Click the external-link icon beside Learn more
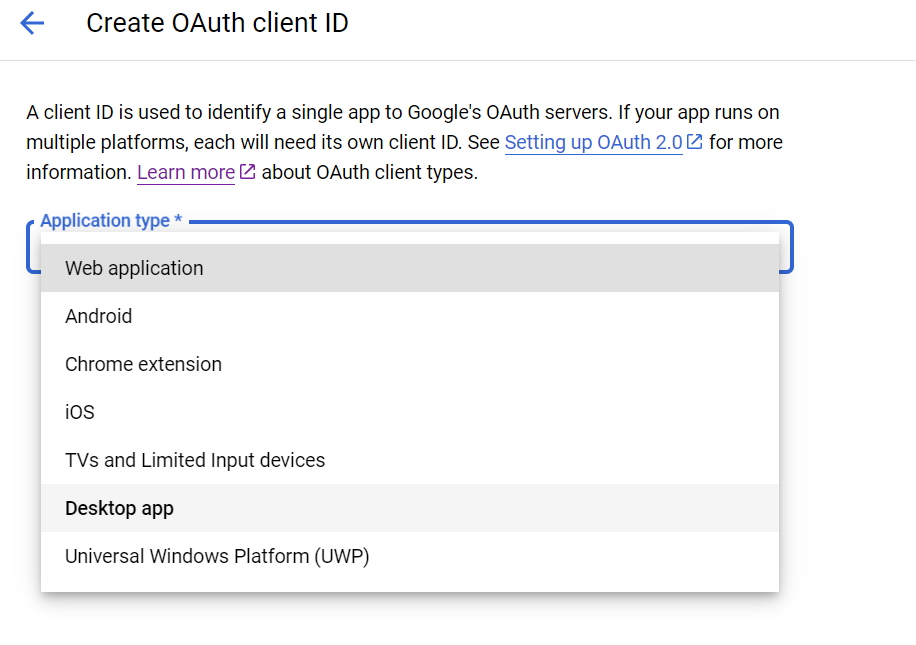 pos(248,172)
